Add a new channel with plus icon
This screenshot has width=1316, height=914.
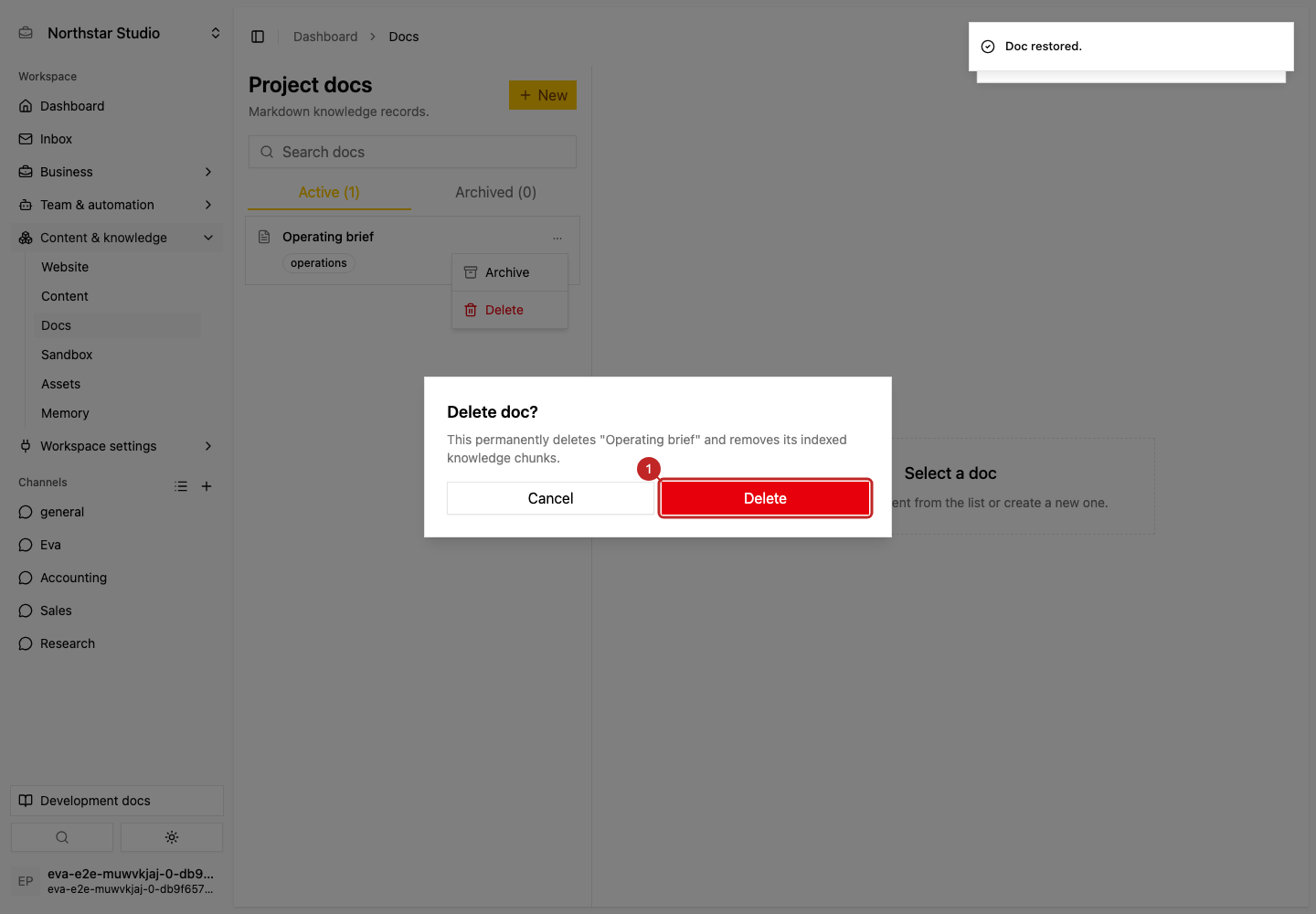(207, 486)
